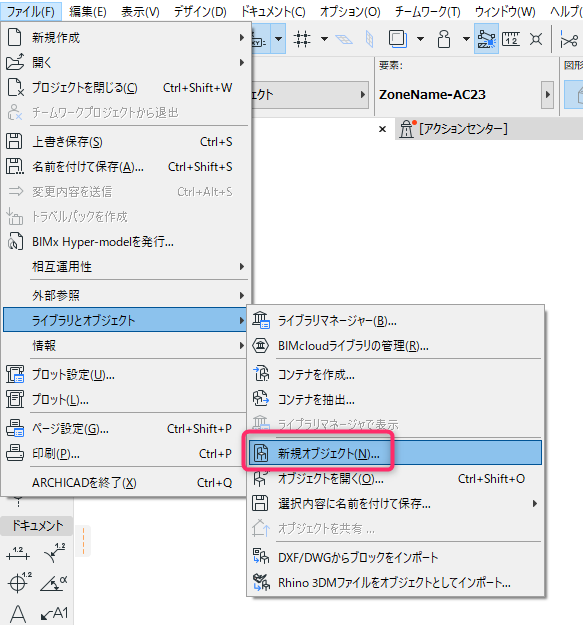Click the plotter settings icon beside プロット設定
Image resolution: width=583 pixels, height=625 pixels.
point(15,374)
